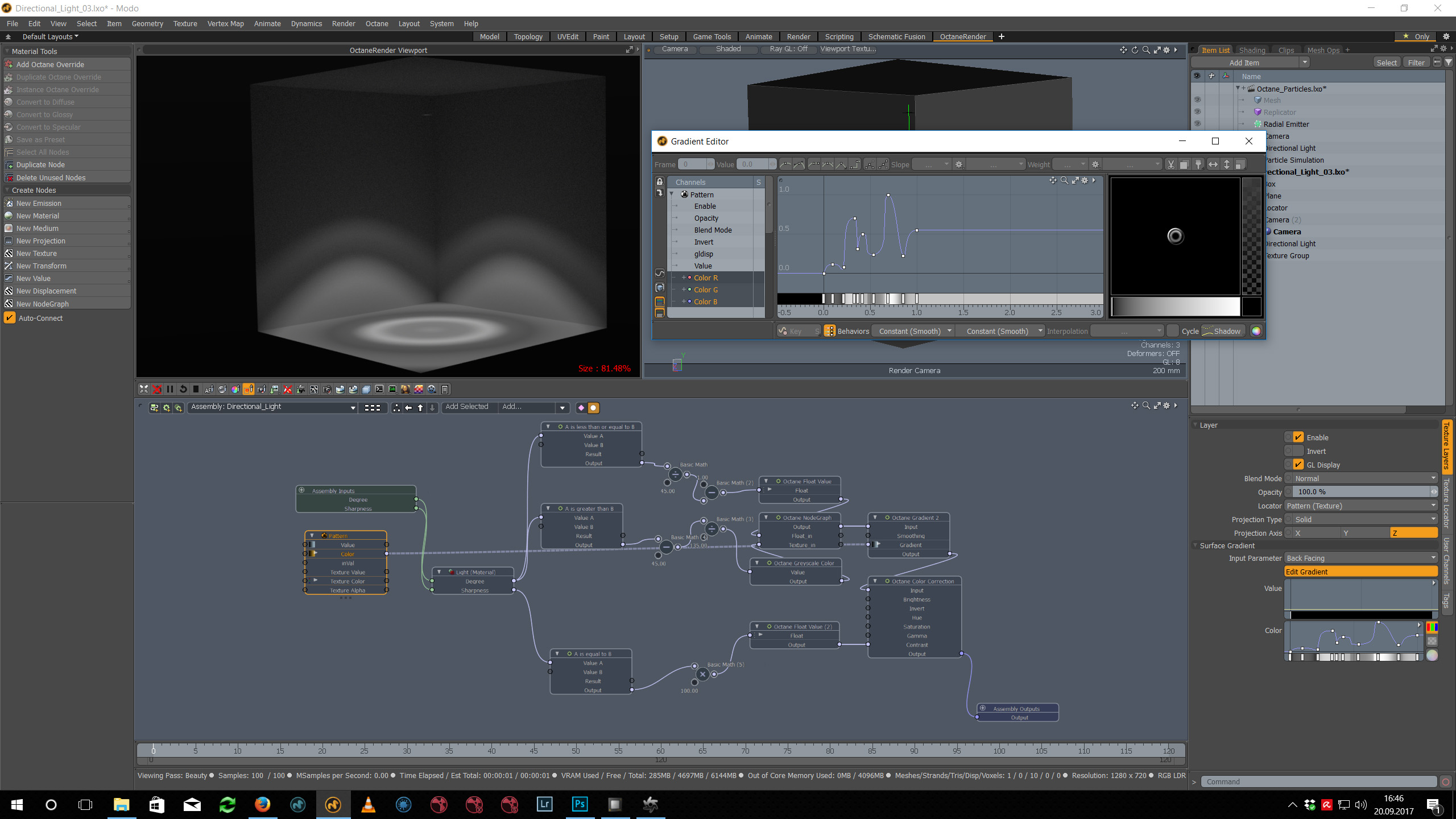
Task: Open the Input Parameter Back Facing dropdown
Action: [1361, 558]
